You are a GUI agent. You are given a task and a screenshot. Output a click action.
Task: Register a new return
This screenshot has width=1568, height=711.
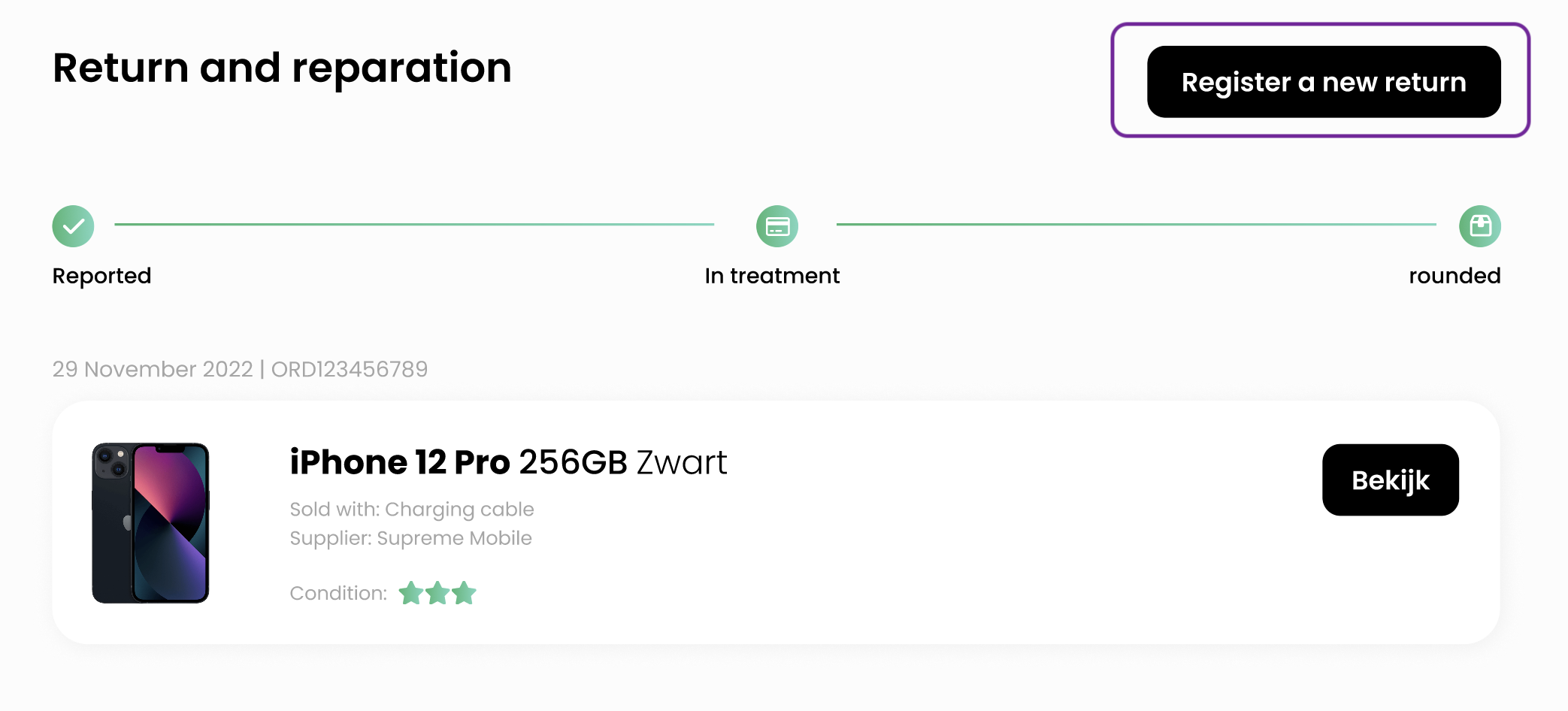click(1324, 82)
